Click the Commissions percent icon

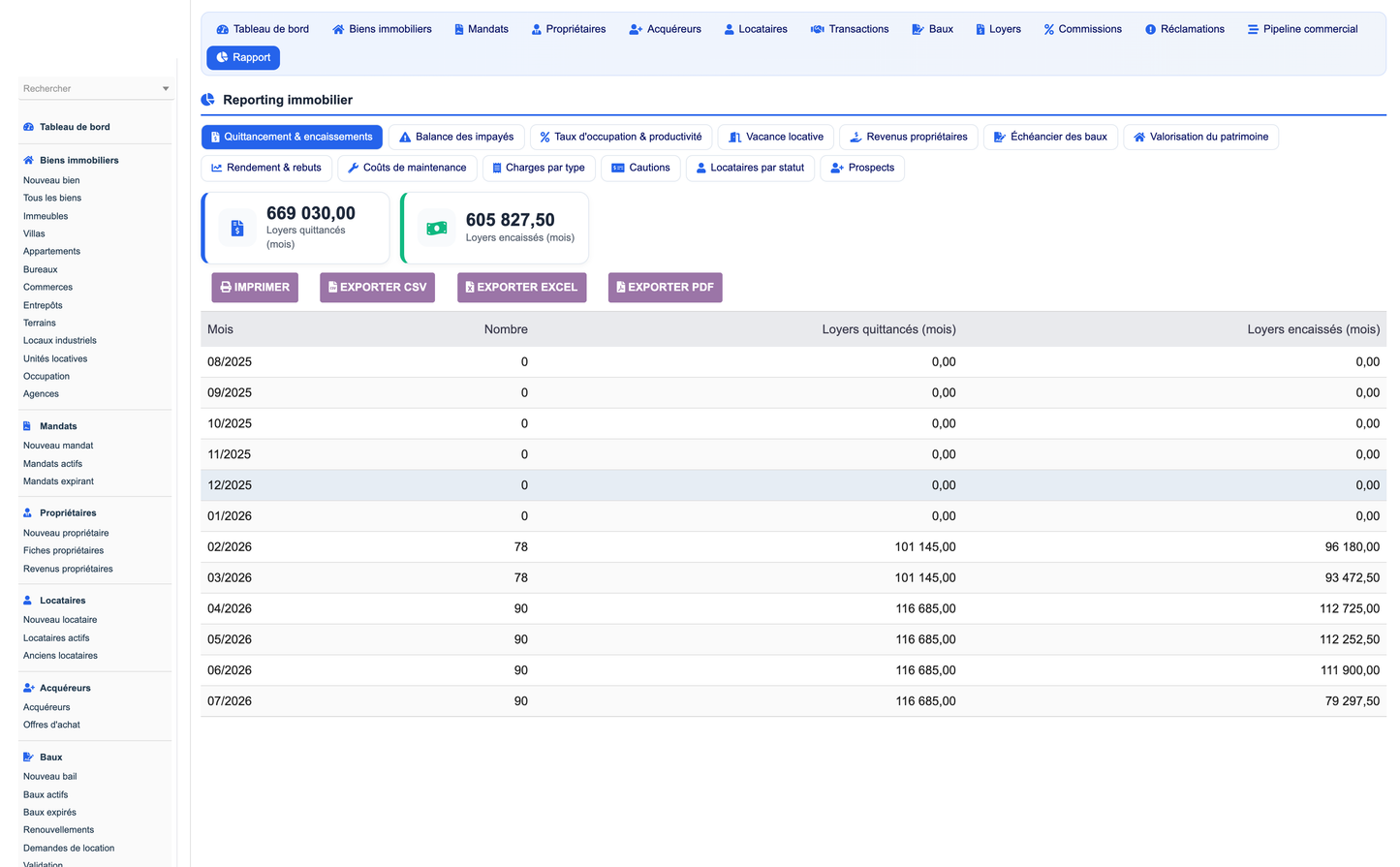click(x=1049, y=29)
